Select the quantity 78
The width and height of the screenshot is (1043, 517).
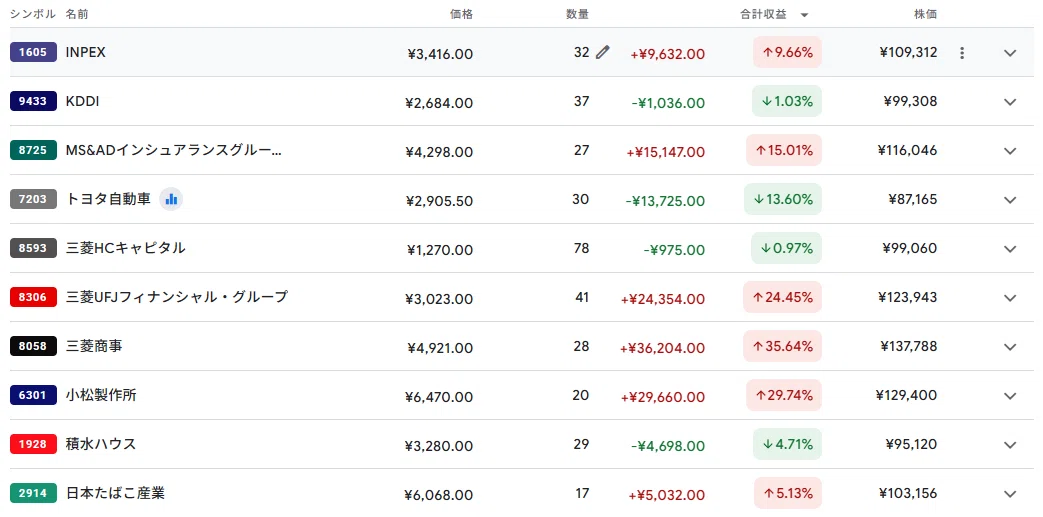581,248
